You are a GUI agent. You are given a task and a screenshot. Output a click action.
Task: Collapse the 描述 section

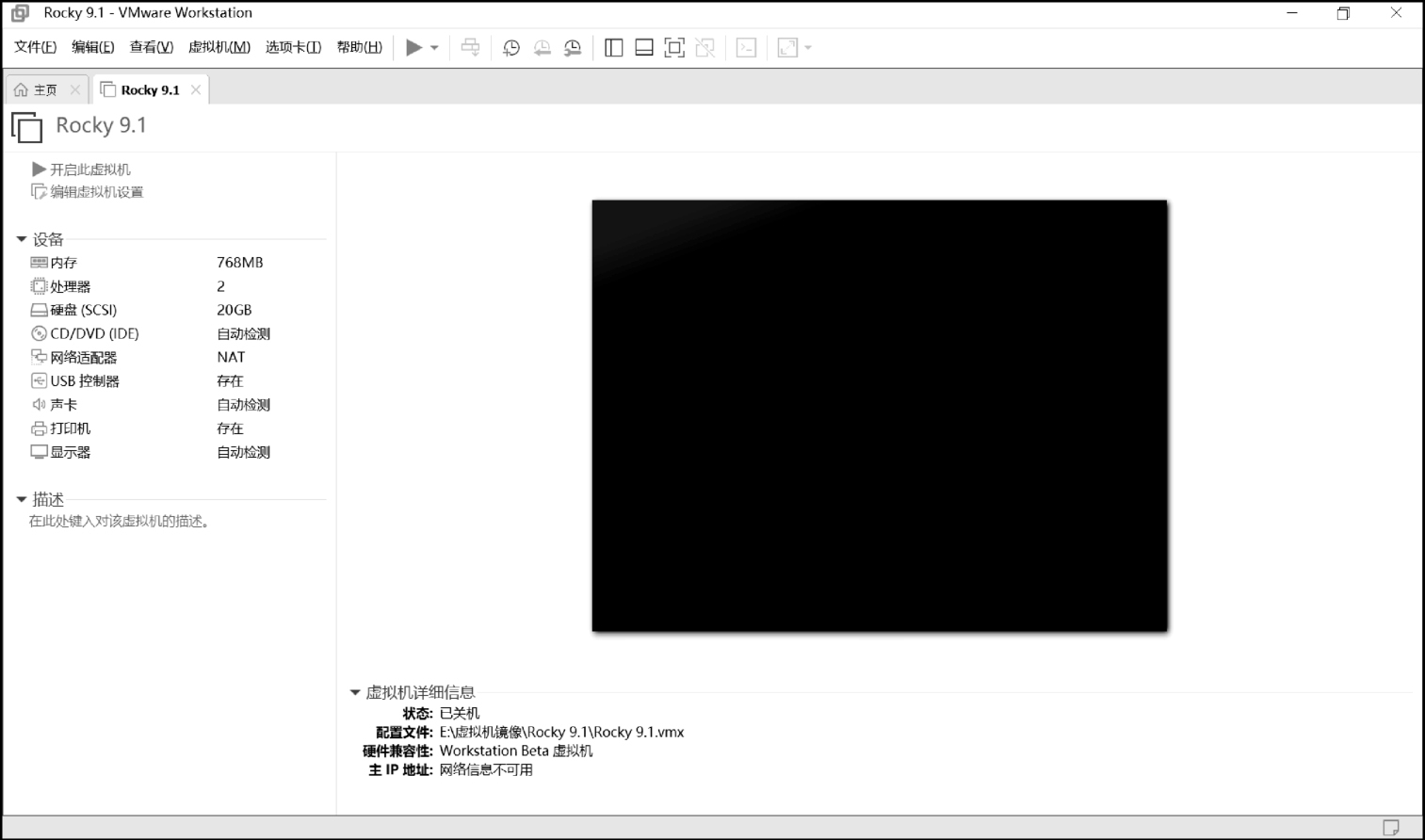[x=22, y=499]
